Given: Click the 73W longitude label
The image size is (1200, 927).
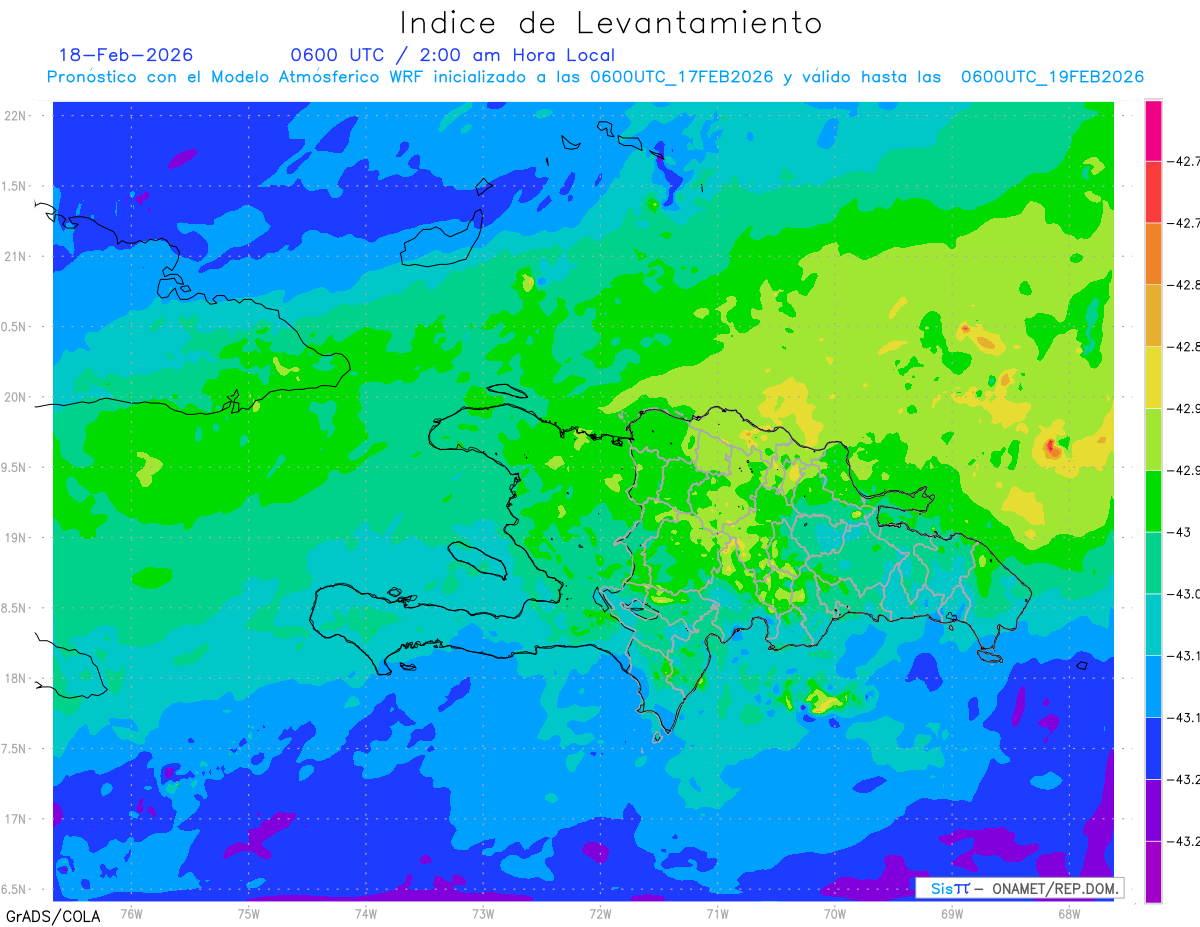Looking at the screenshot, I should click(x=483, y=913).
